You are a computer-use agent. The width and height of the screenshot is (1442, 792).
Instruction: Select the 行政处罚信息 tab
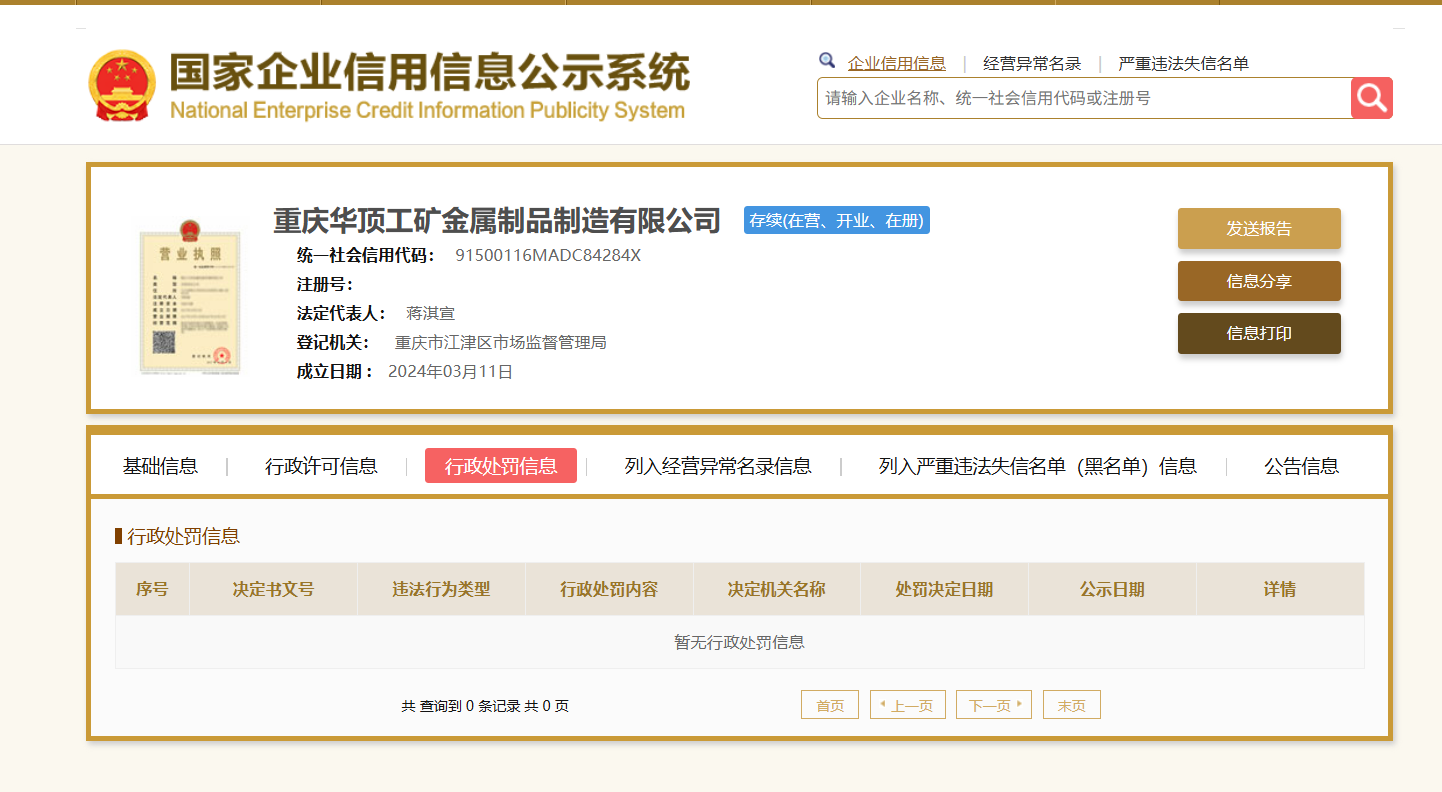coord(501,466)
